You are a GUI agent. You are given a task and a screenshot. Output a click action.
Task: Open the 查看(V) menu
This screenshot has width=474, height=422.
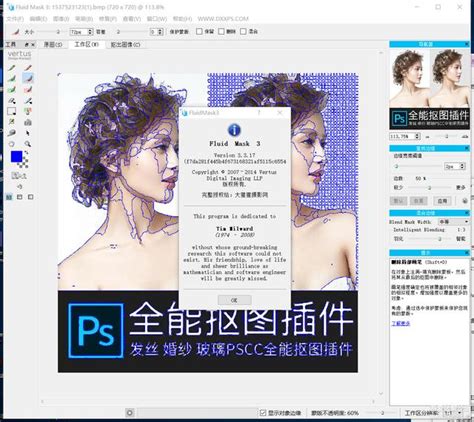pyautogui.click(x=132, y=19)
